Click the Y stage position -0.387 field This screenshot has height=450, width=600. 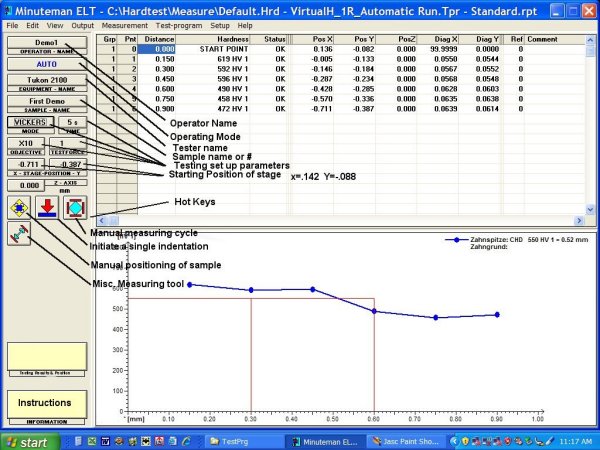click(x=68, y=165)
